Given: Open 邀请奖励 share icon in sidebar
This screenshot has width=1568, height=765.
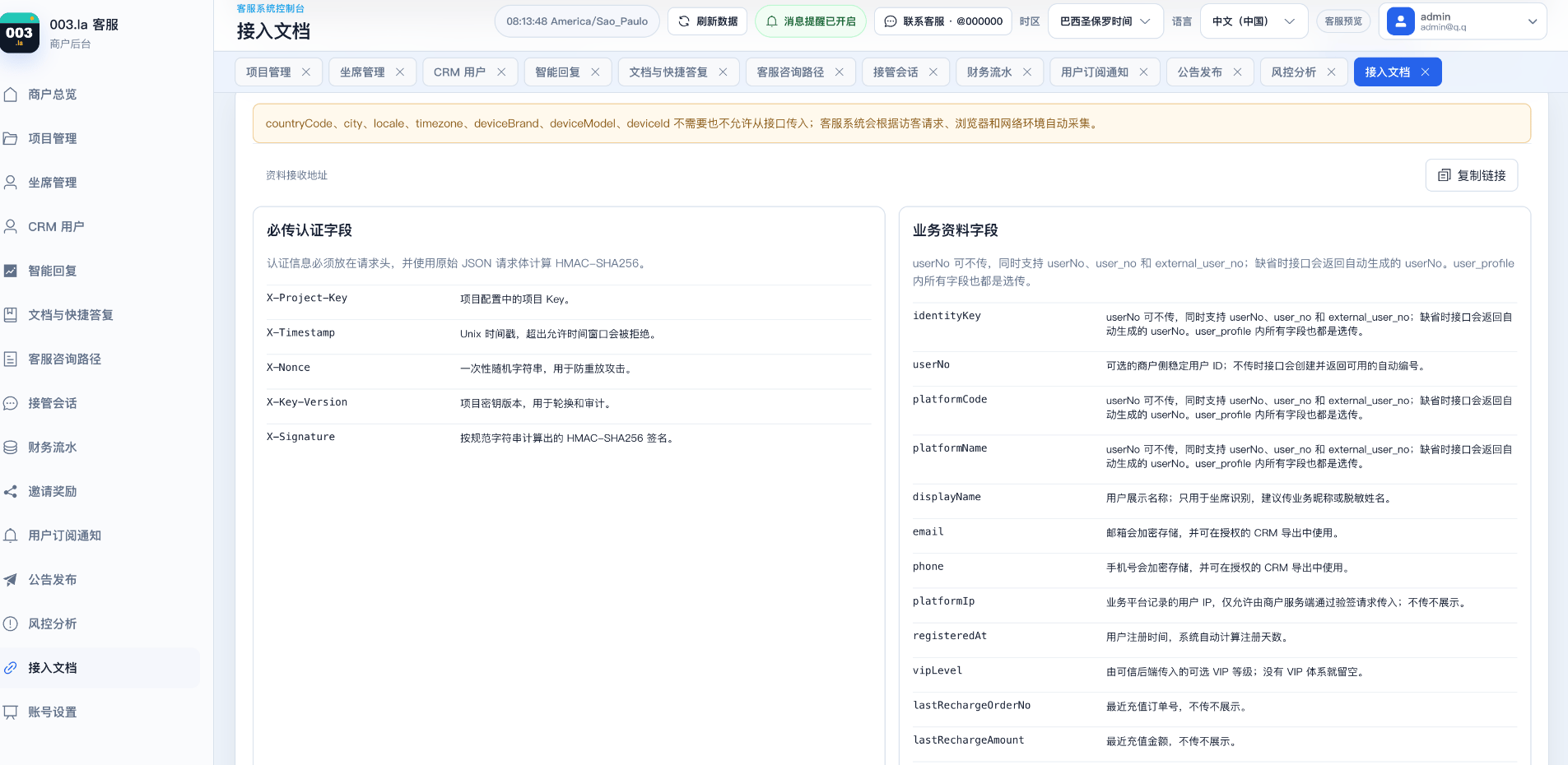Looking at the screenshot, I should [x=11, y=492].
